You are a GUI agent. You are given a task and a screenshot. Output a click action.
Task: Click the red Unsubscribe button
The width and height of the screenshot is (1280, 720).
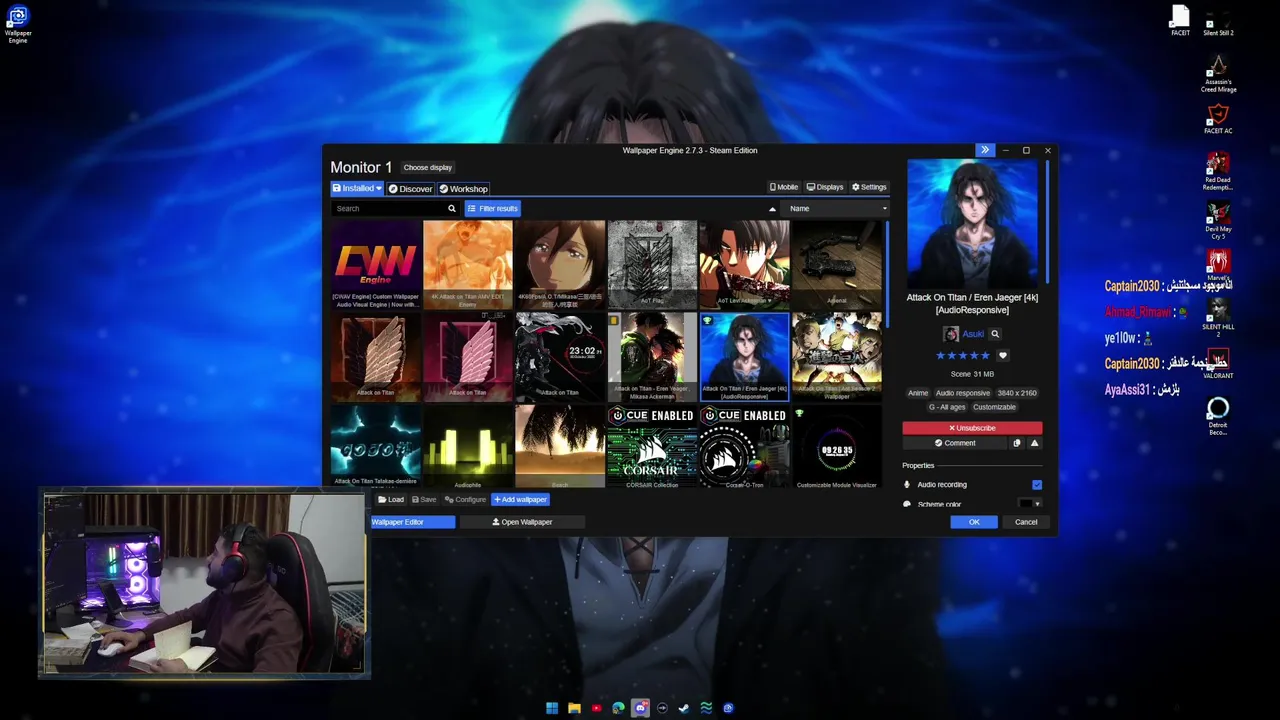(x=972, y=428)
